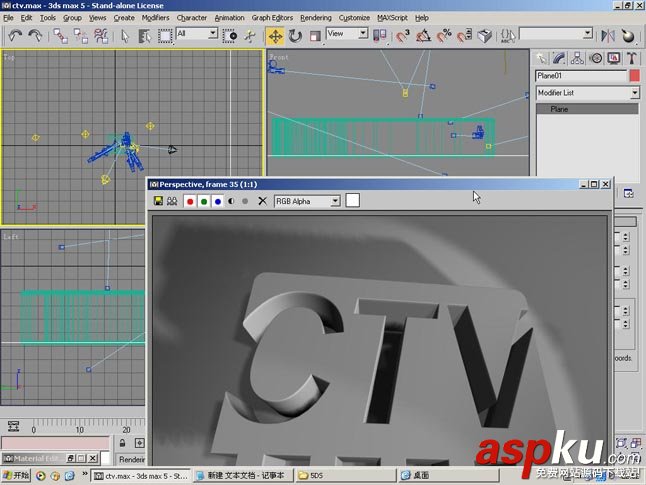Click the Material Editor sphere icon
The image size is (646, 485).
coord(628,36)
